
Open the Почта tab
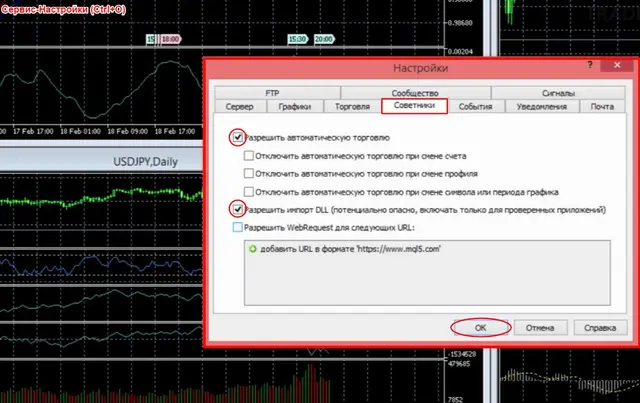click(x=602, y=106)
